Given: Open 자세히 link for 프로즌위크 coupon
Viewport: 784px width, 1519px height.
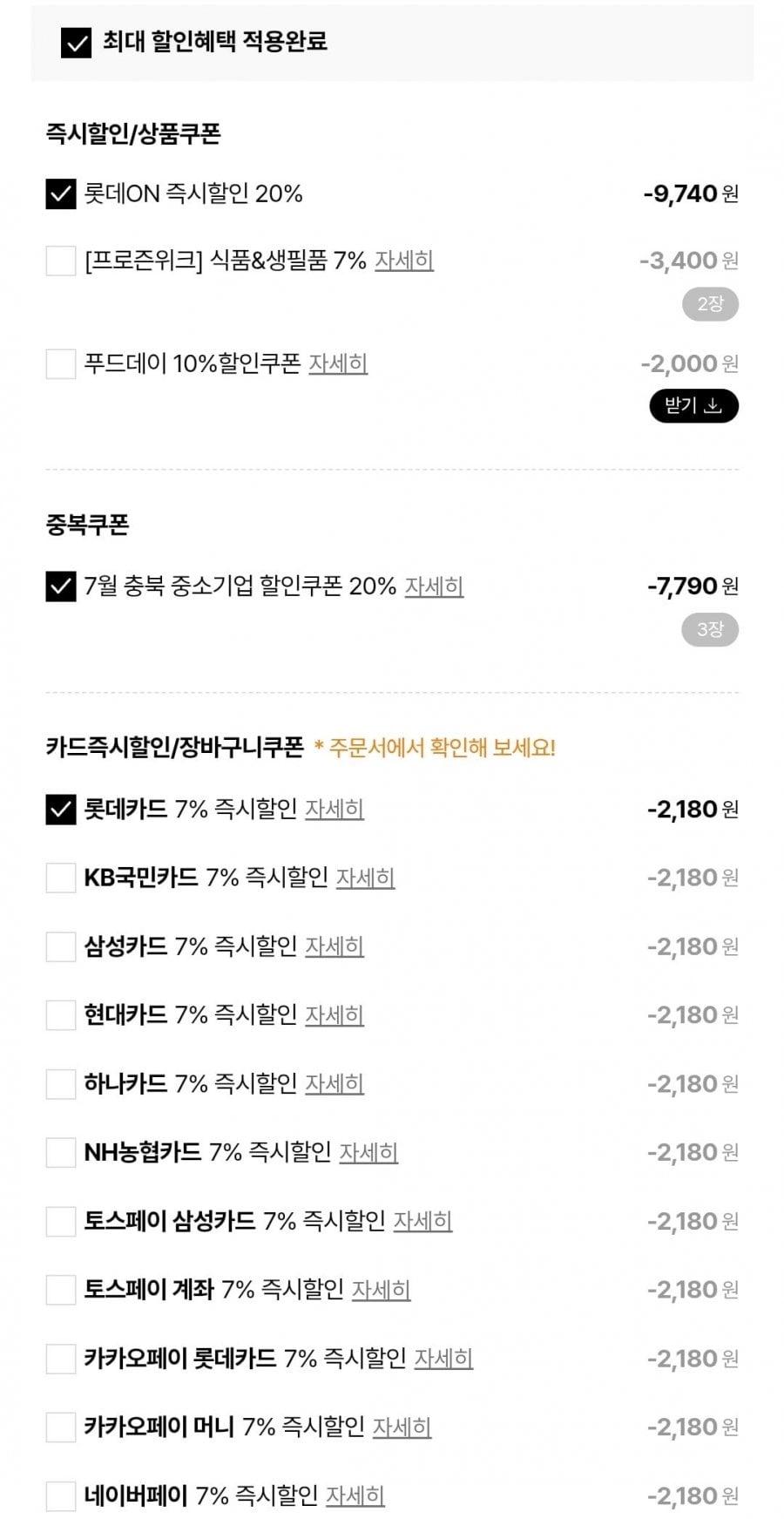Looking at the screenshot, I should tap(404, 261).
